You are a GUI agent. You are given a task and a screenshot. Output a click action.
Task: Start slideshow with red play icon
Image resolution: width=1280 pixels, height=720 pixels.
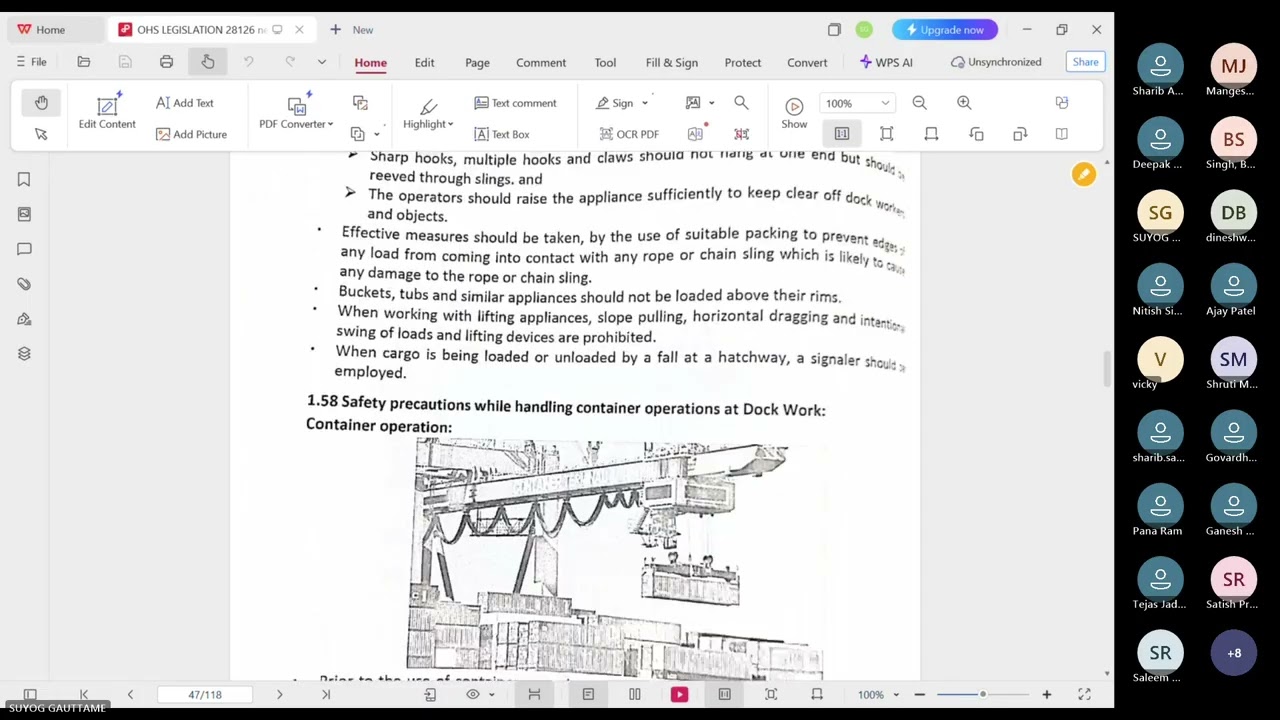click(679, 694)
